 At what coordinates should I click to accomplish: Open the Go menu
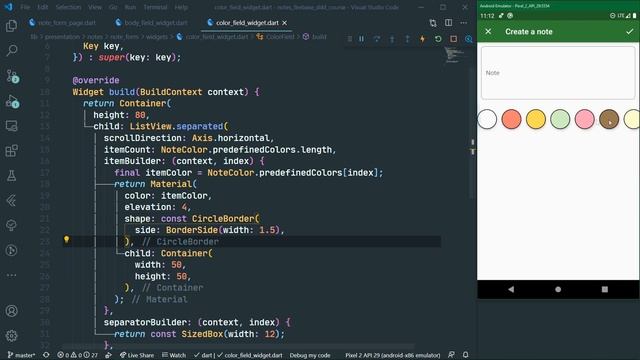(x=113, y=7)
